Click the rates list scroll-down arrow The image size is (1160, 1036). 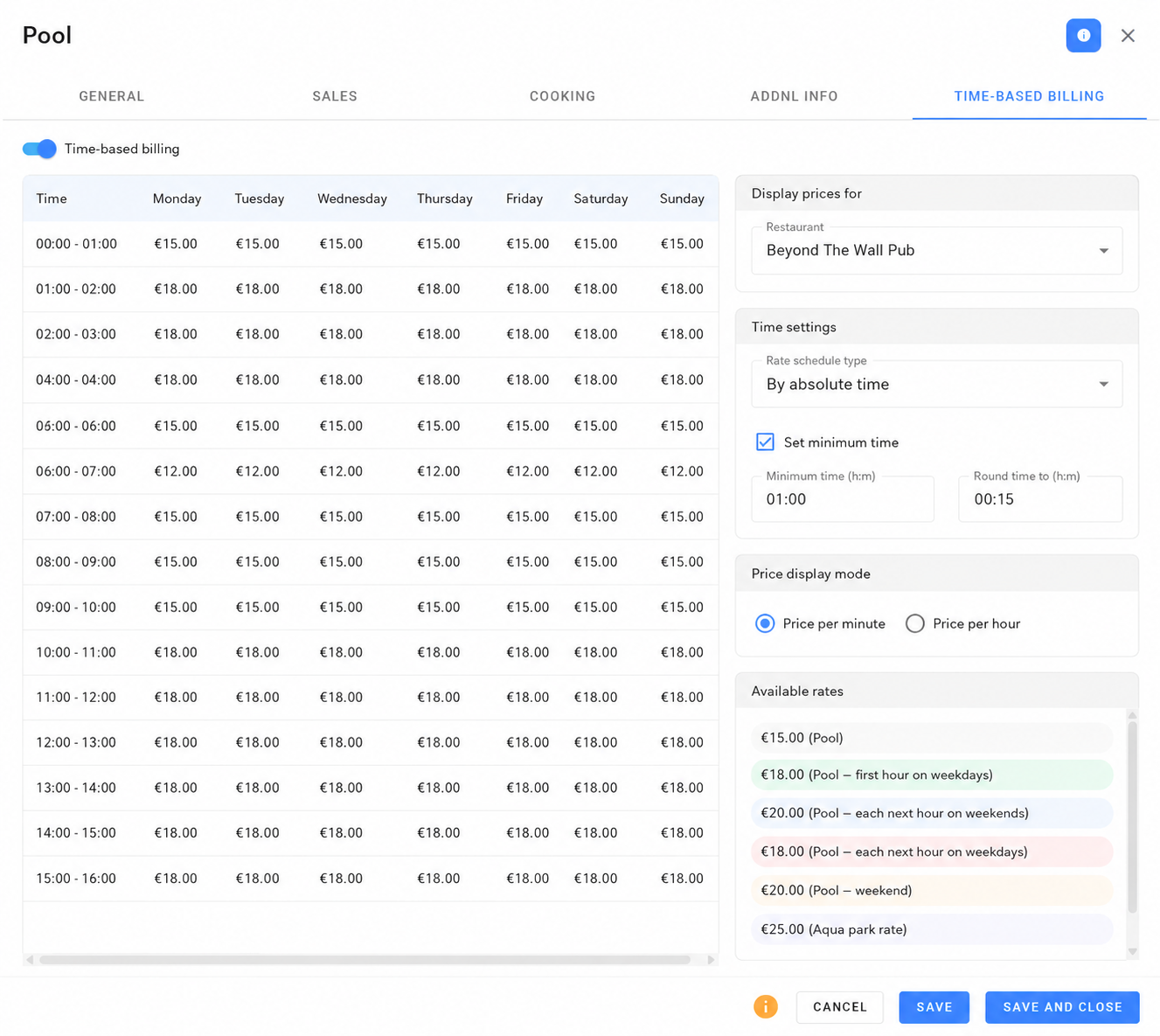click(1132, 951)
